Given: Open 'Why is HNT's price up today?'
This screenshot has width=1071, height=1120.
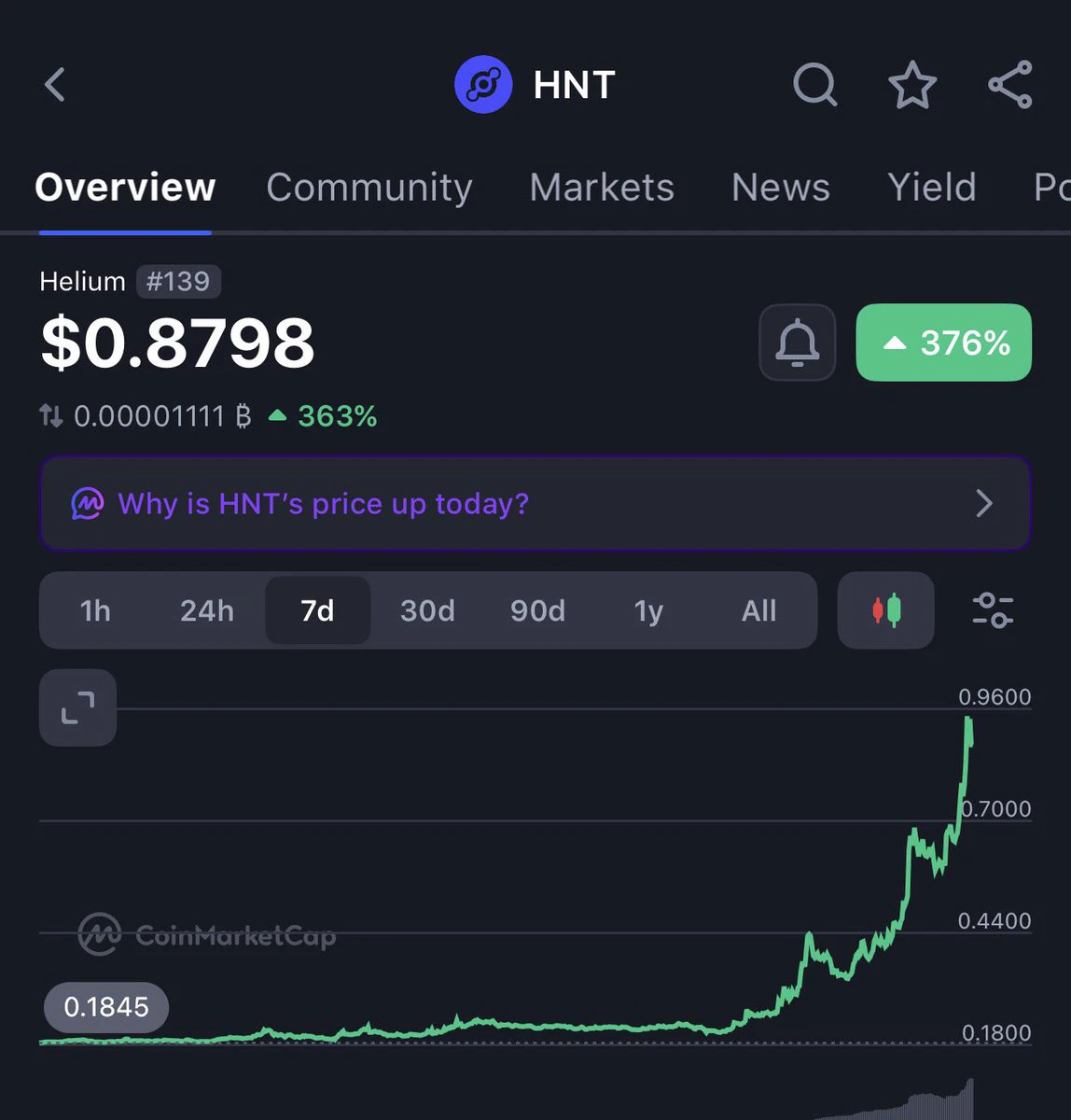Looking at the screenshot, I should (535, 503).
